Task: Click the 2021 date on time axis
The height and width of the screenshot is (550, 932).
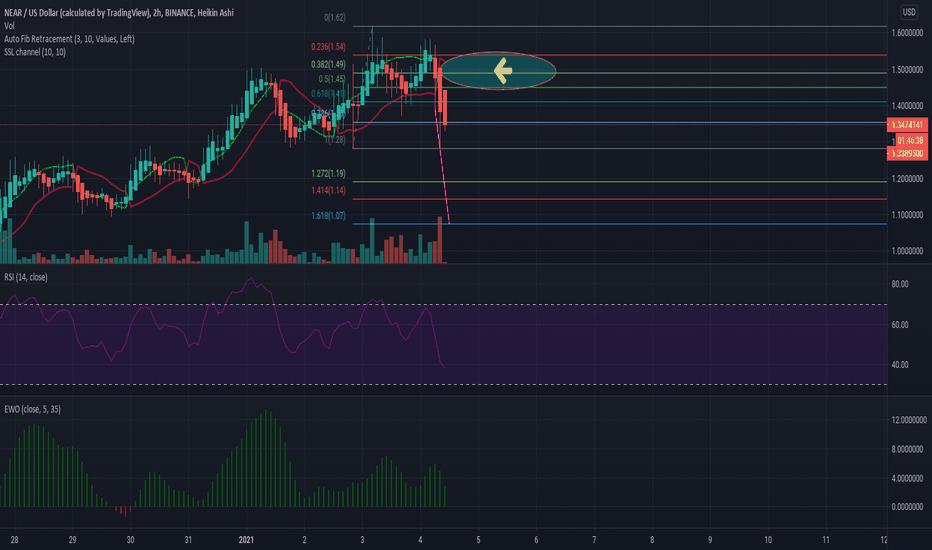Action: click(x=246, y=540)
